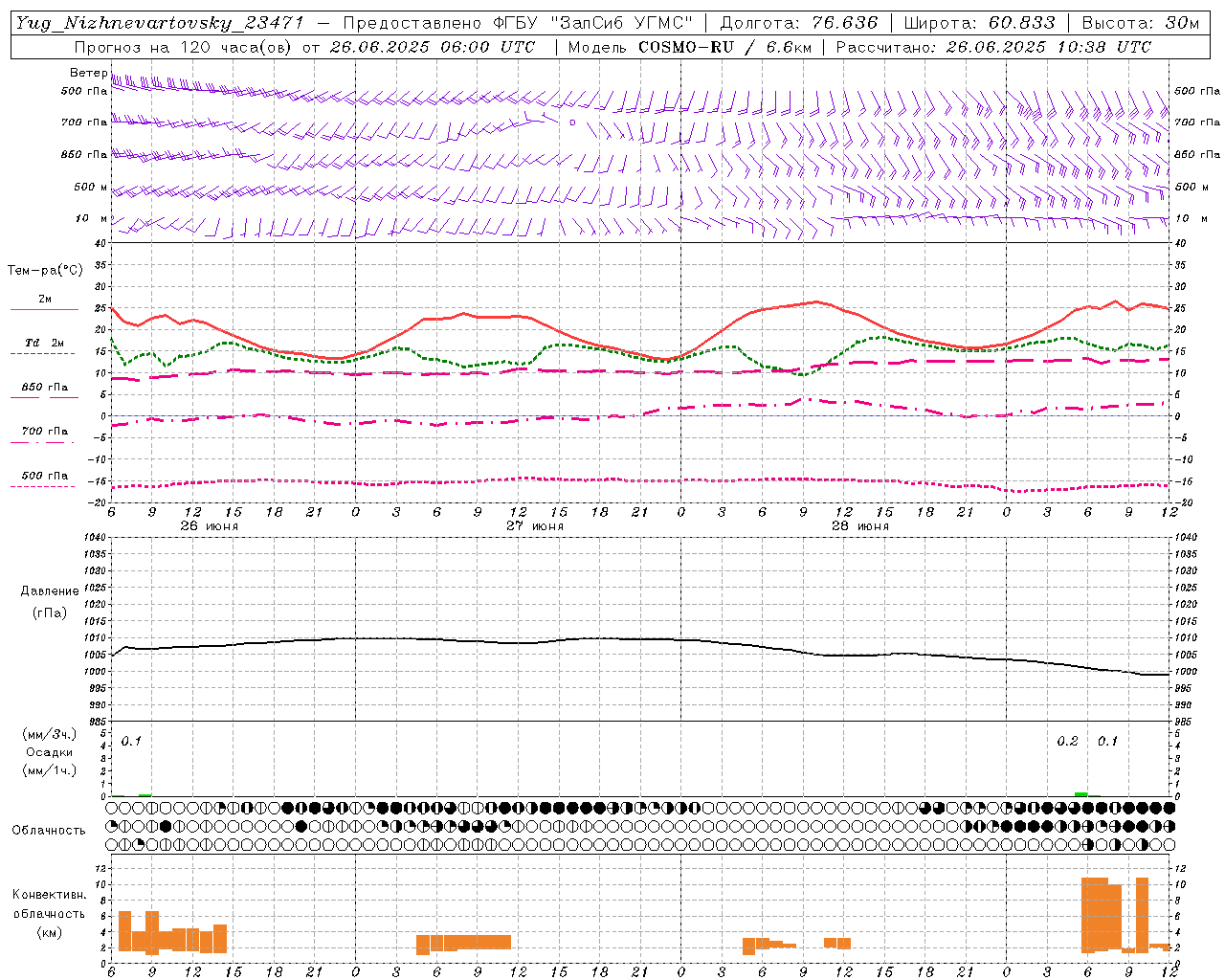Click the Рассчитано: 26.06.2025 10:38 UTC timestamp
1225x980 pixels.
tap(993, 47)
